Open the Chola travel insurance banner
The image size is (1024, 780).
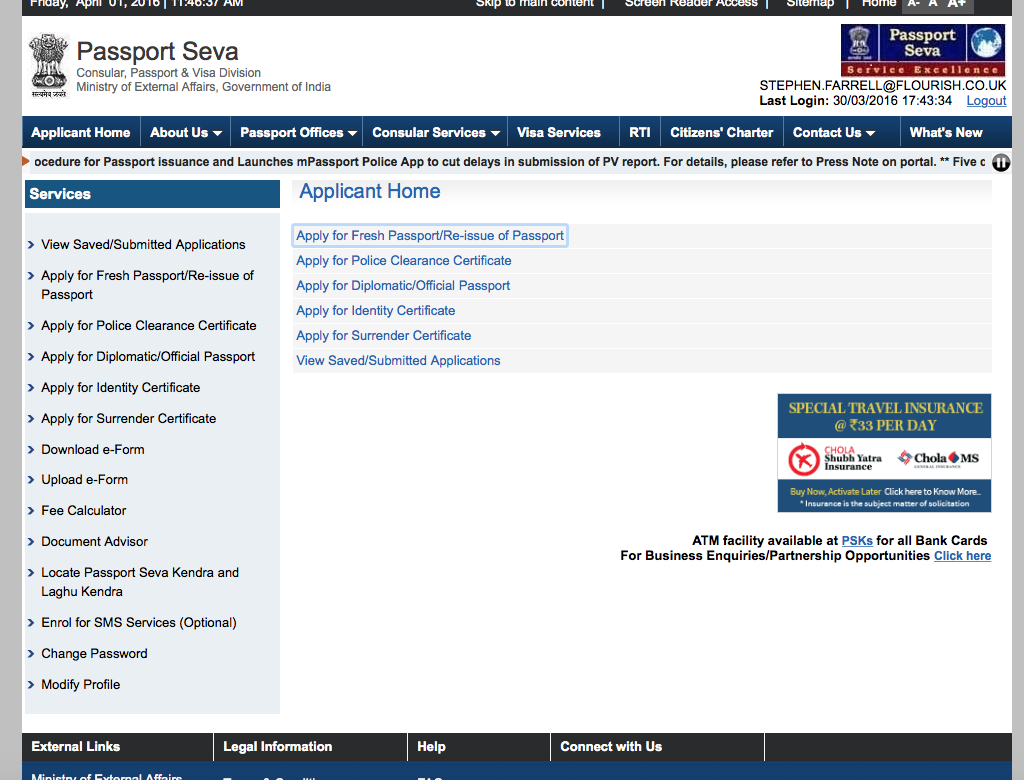[x=884, y=453]
